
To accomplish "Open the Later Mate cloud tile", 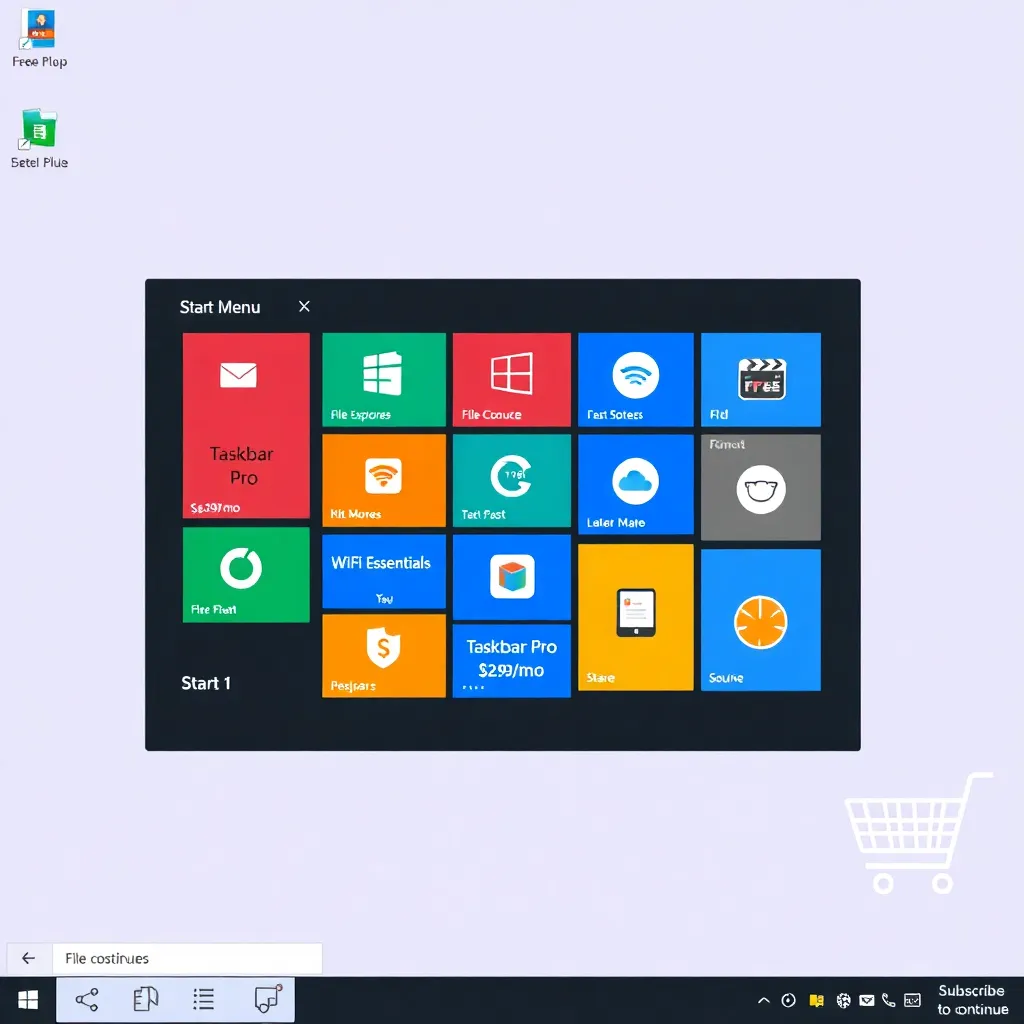I will [635, 485].
